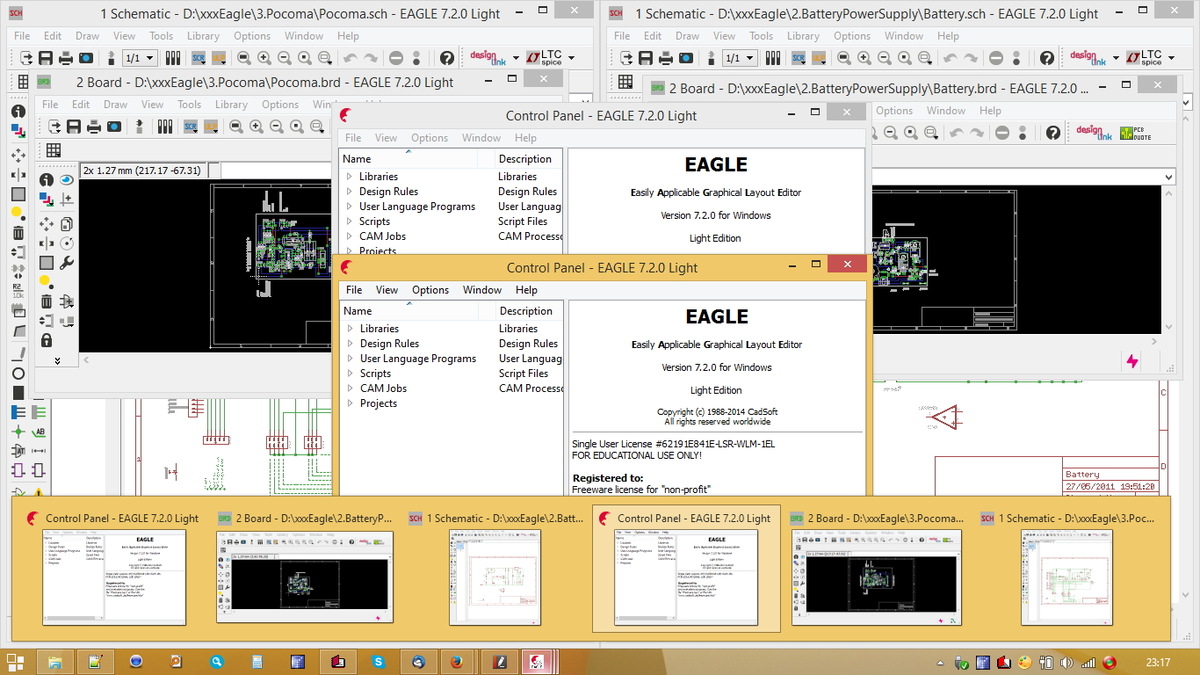This screenshot has height=675, width=1200.
Task: Open Tools menu in Battery schematic window
Action: [x=761, y=36]
